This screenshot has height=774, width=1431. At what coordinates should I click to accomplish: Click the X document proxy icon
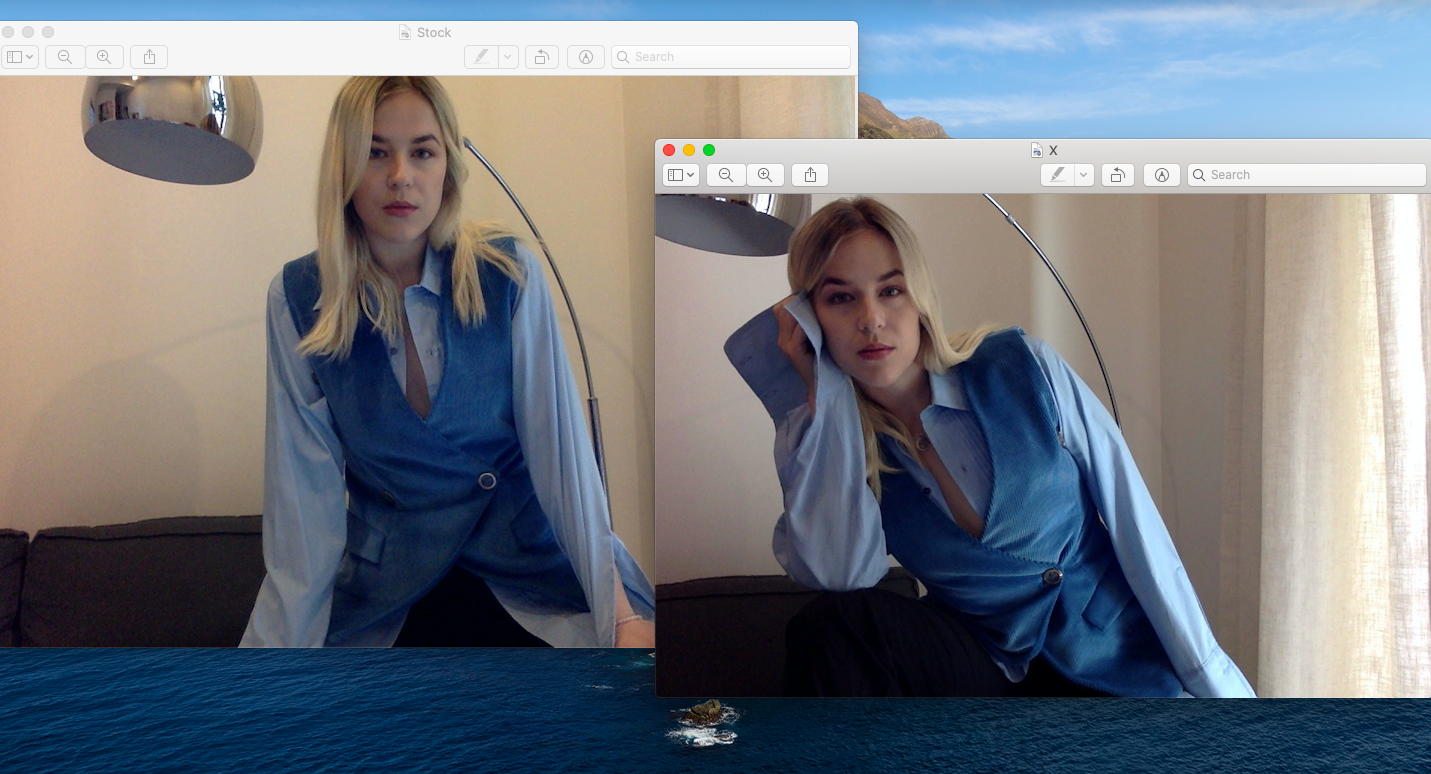pos(1037,151)
